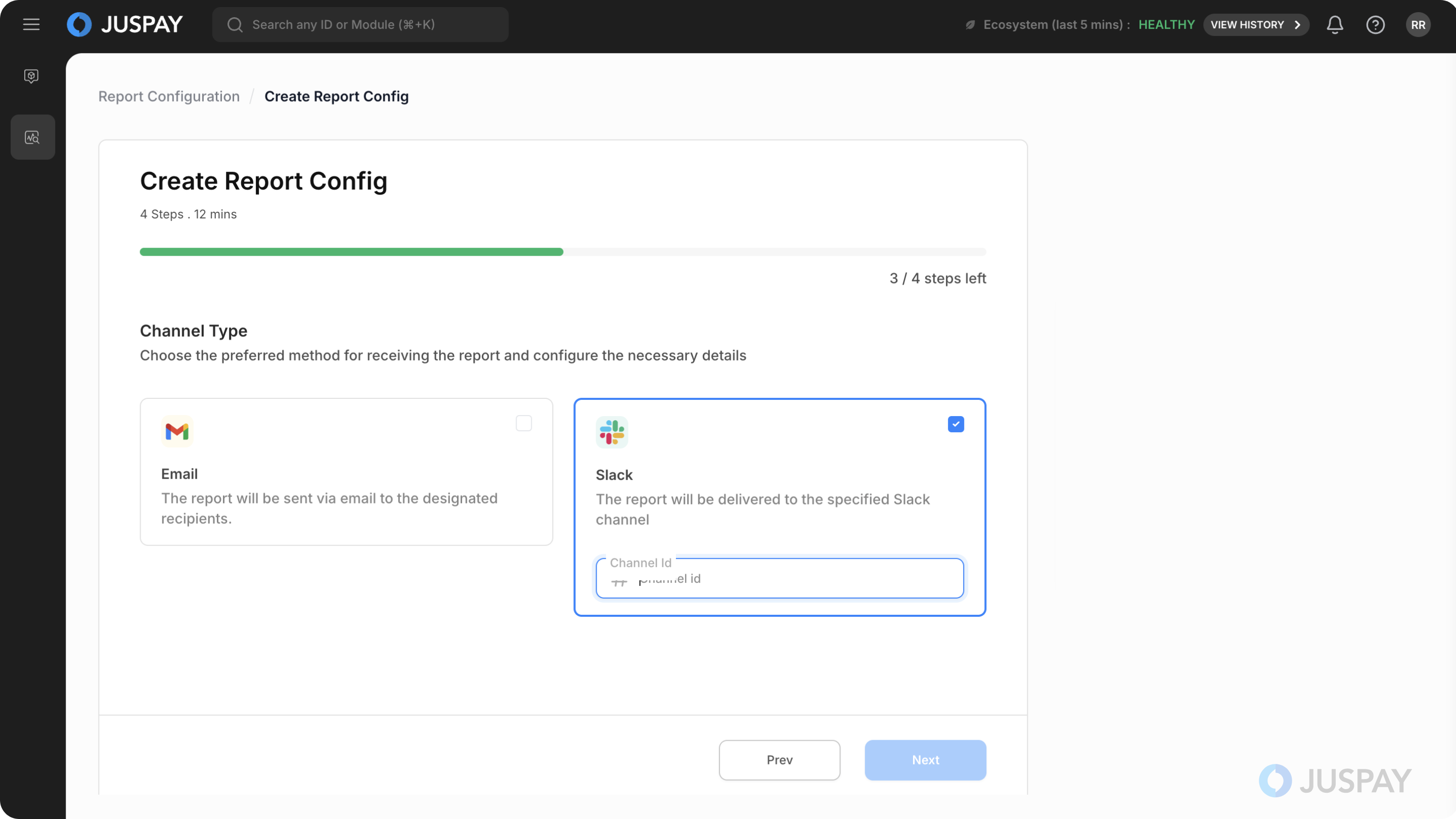Viewport: 1456px width, 819px height.
Task: Select the analytics search sidebar icon
Action: [x=32, y=138]
